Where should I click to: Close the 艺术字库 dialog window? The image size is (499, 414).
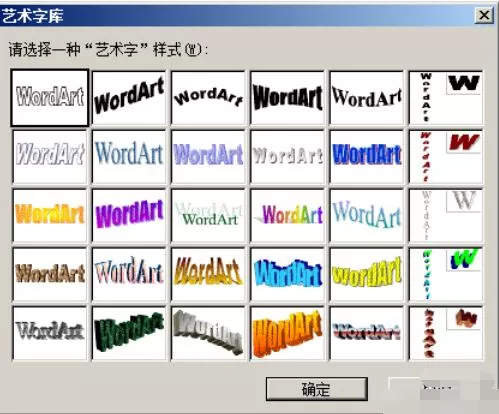[x=484, y=15]
